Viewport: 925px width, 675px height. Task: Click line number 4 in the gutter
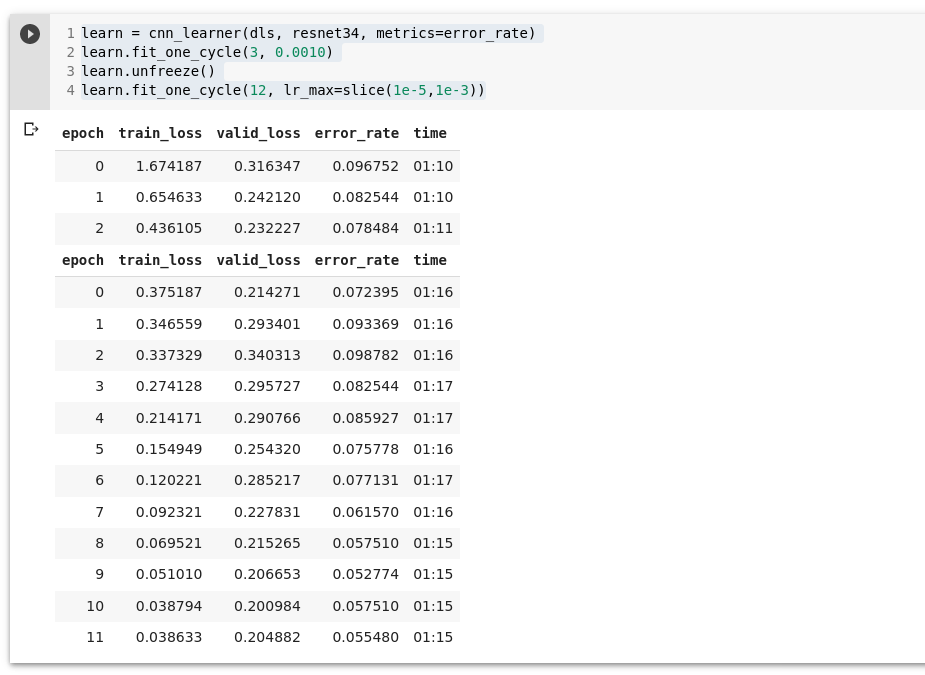(70, 90)
